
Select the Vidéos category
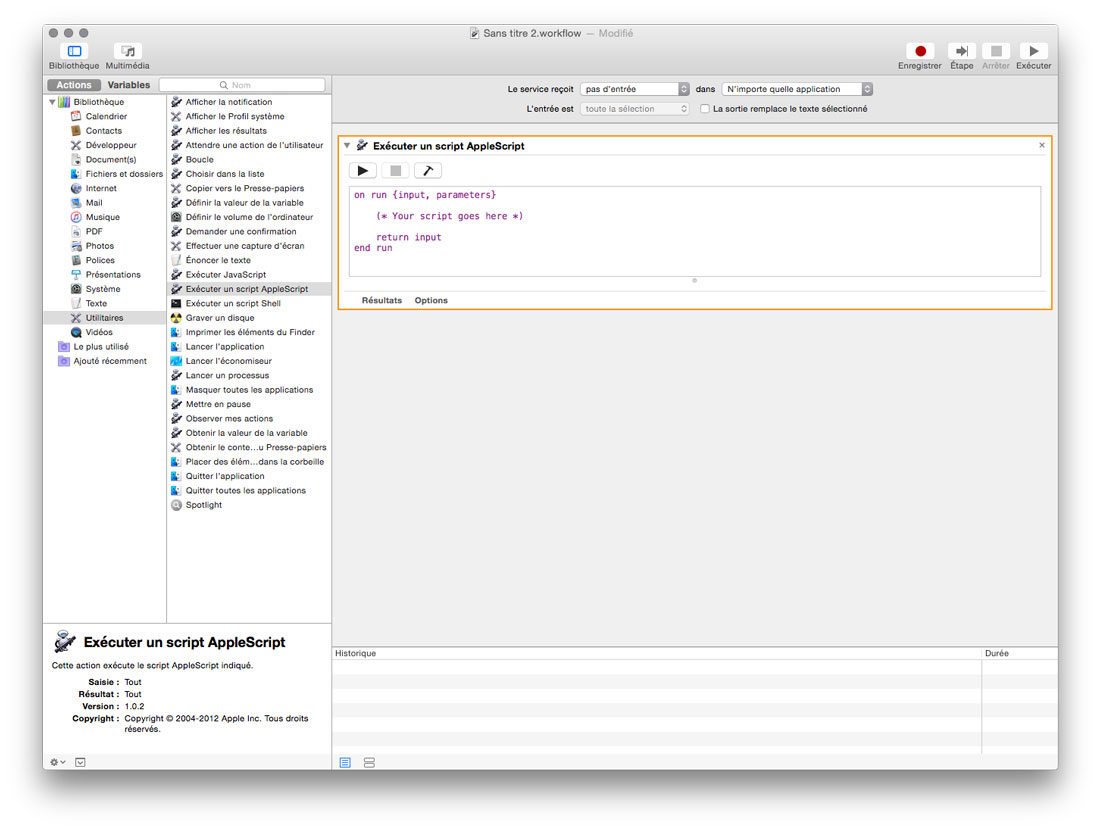click(99, 332)
